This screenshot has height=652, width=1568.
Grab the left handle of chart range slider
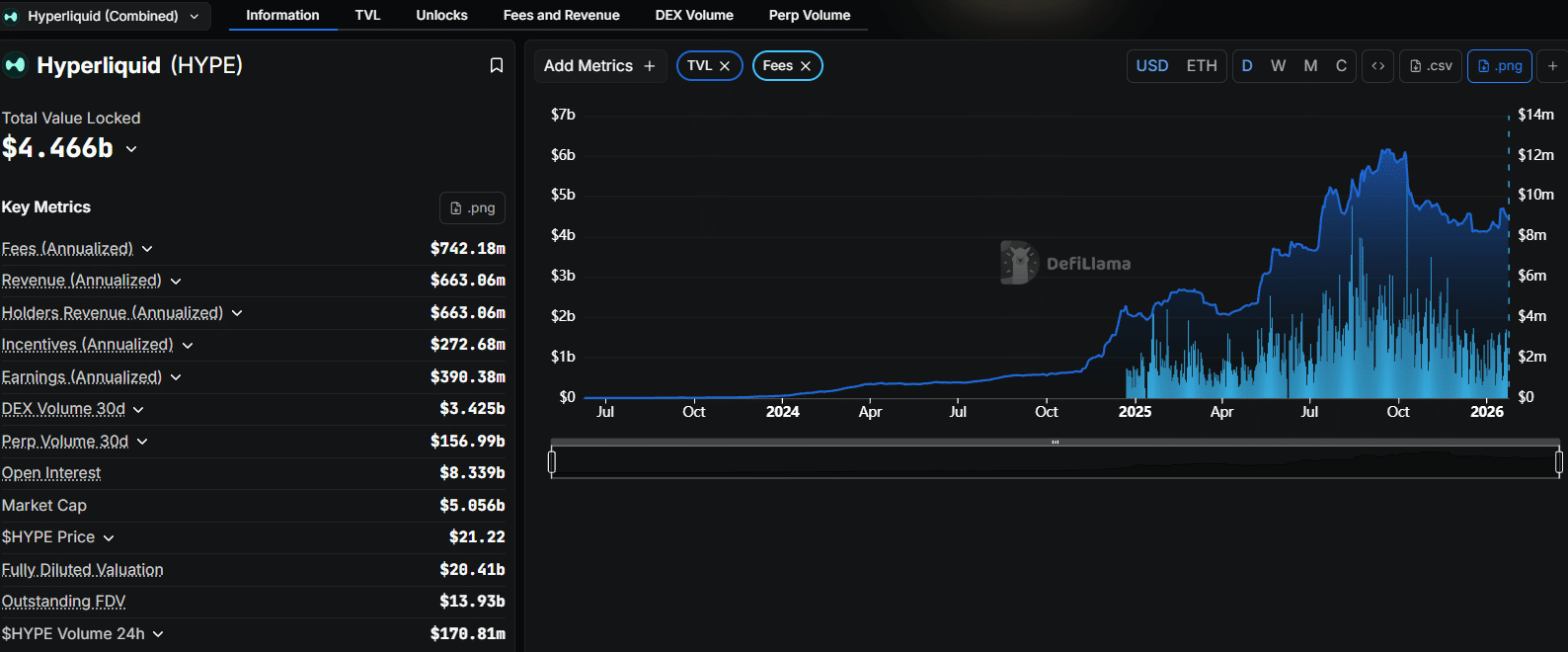tap(552, 461)
